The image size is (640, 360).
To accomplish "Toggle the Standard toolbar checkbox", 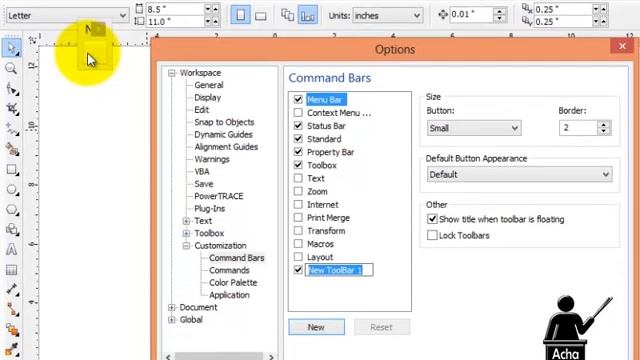I will click(x=298, y=139).
